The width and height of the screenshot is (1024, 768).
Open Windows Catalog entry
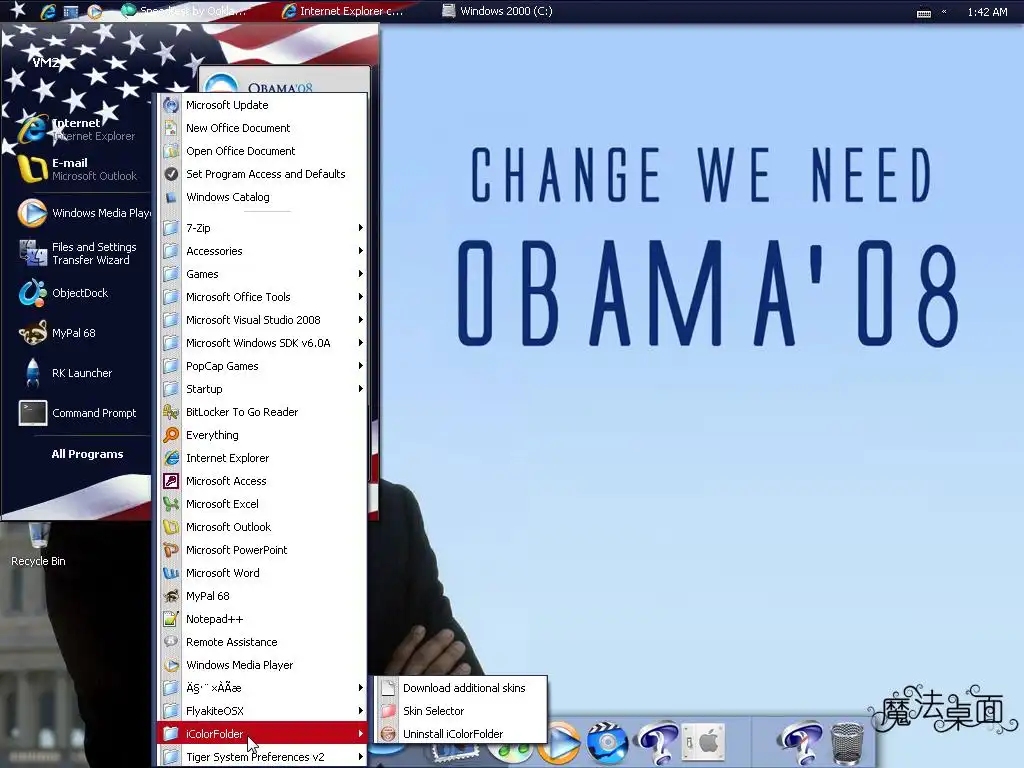(x=263, y=197)
